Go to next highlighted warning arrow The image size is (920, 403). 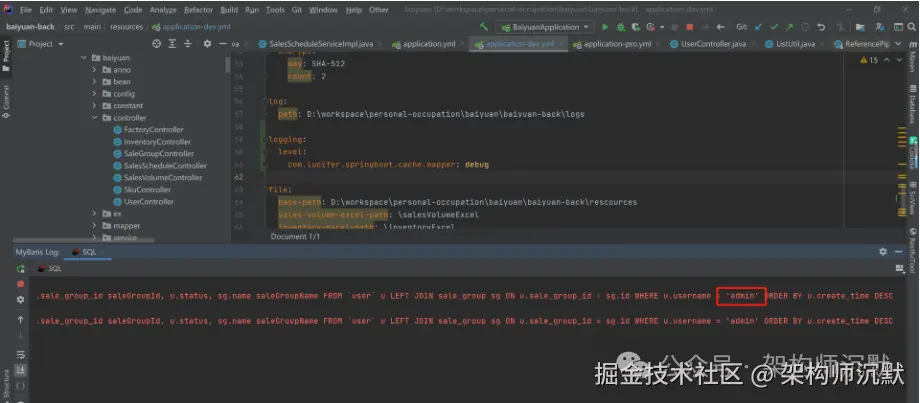pyautogui.click(x=901, y=60)
